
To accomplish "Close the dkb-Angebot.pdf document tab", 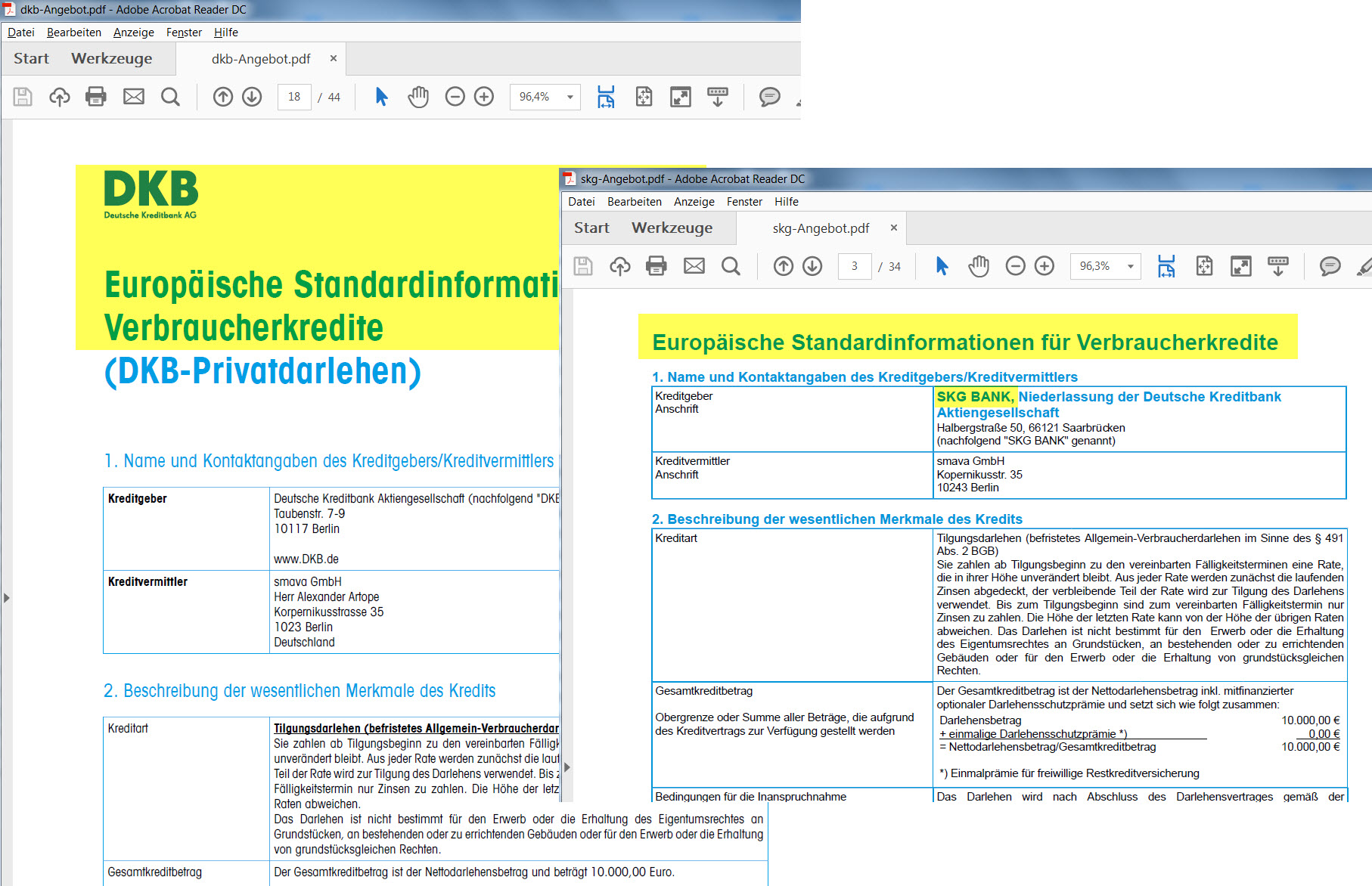I will pos(334,58).
